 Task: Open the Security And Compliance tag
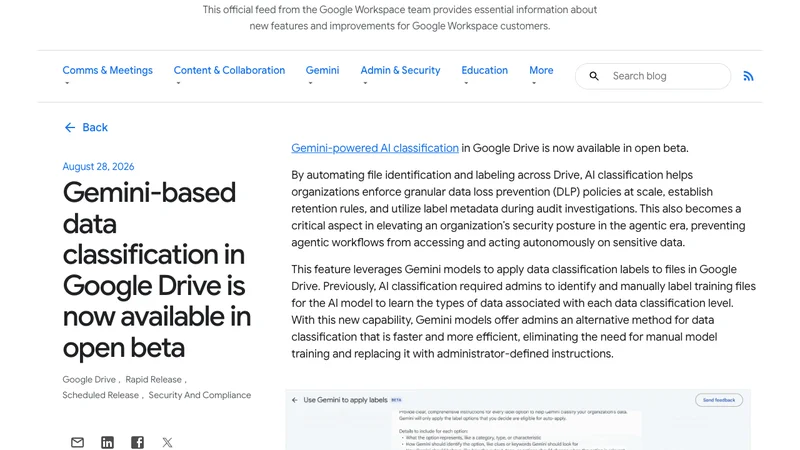(199, 395)
